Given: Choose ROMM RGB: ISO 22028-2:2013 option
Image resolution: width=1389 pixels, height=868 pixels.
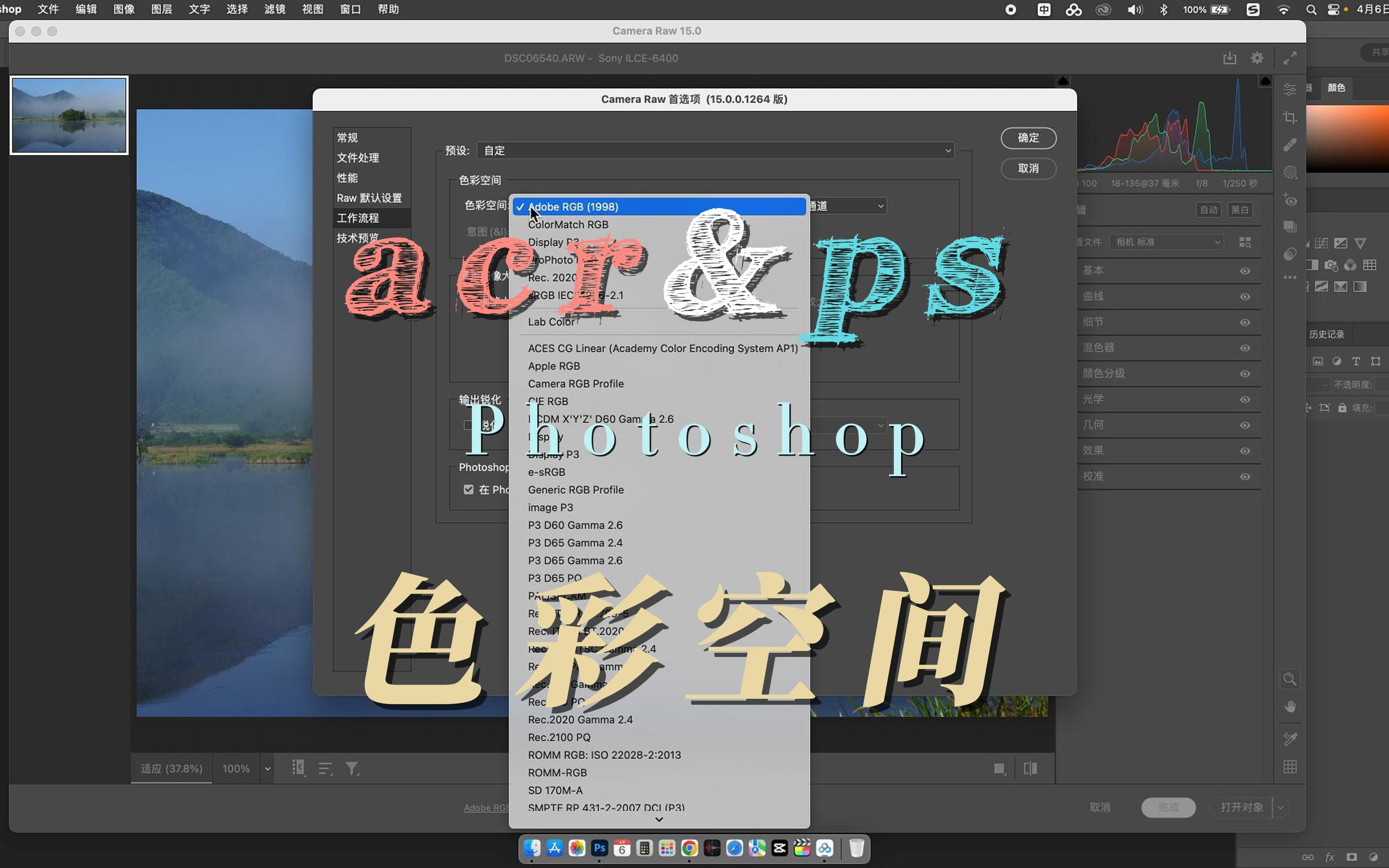Looking at the screenshot, I should [x=659, y=755].
